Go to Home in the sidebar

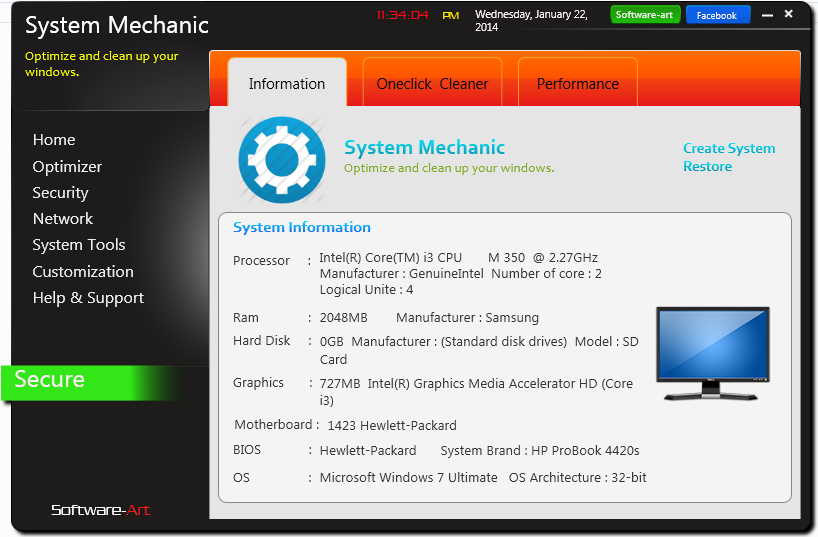[x=54, y=140]
